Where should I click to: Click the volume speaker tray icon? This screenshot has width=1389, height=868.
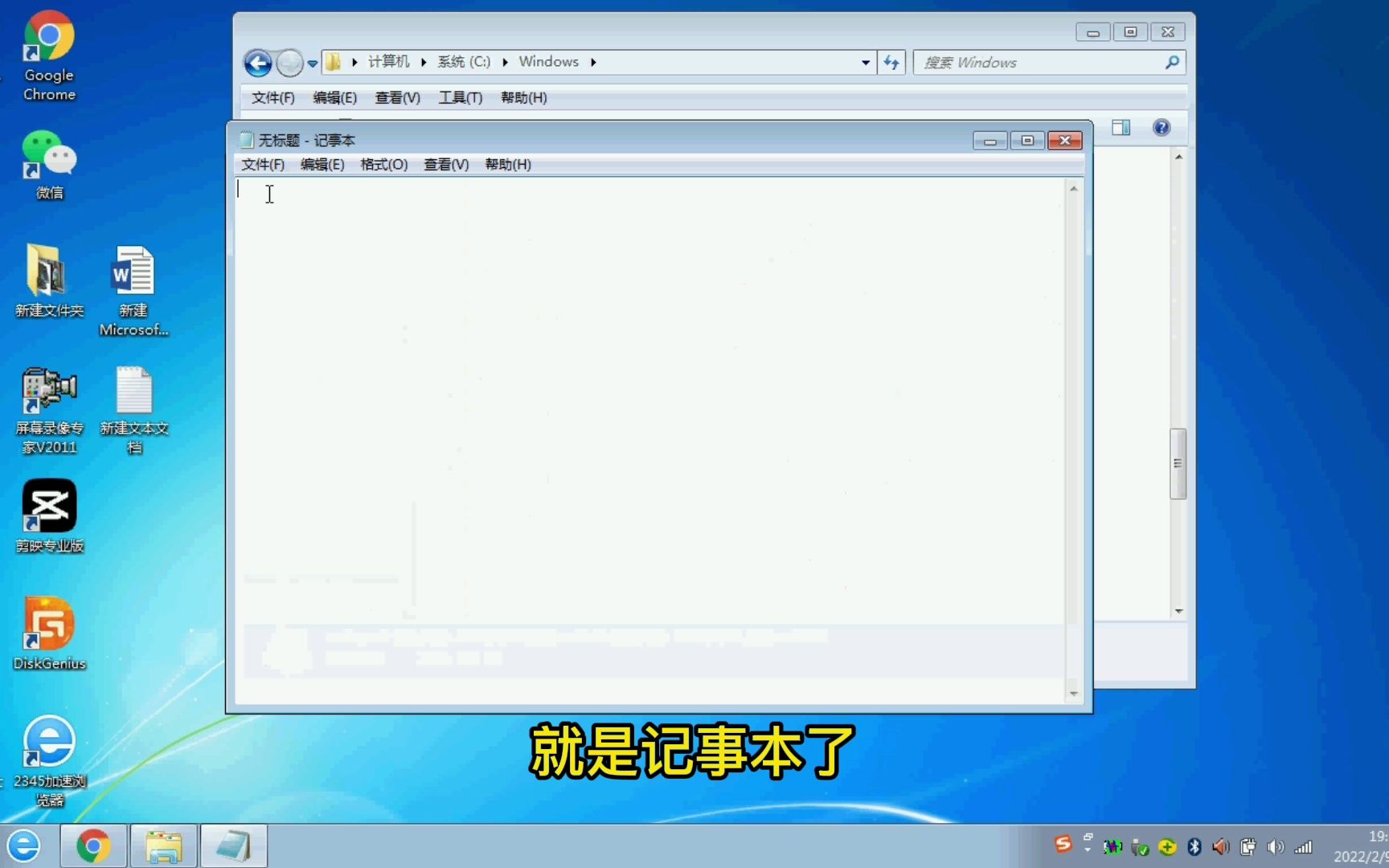[x=1275, y=846]
